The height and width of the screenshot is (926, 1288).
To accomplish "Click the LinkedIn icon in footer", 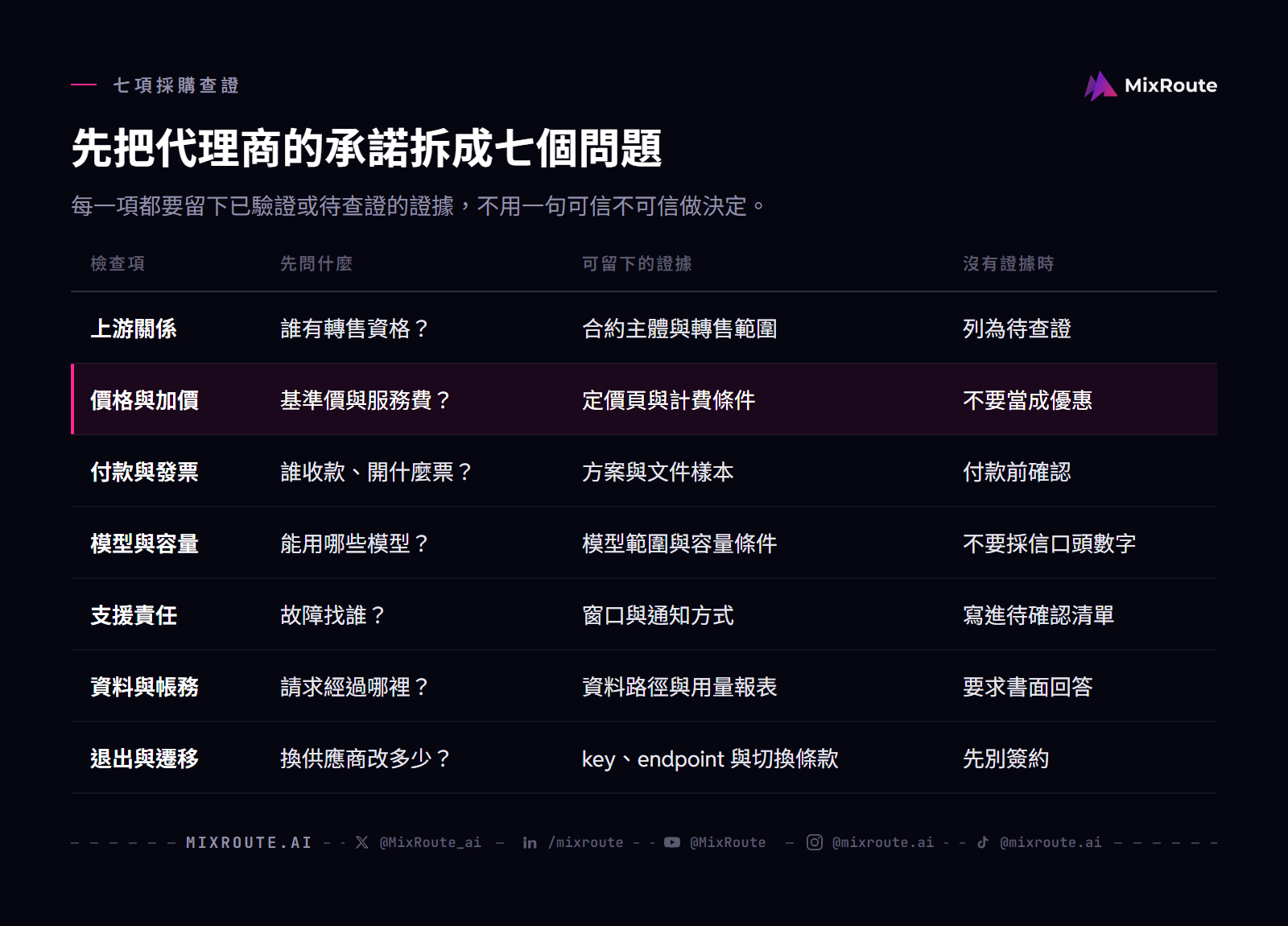I will 530,842.
